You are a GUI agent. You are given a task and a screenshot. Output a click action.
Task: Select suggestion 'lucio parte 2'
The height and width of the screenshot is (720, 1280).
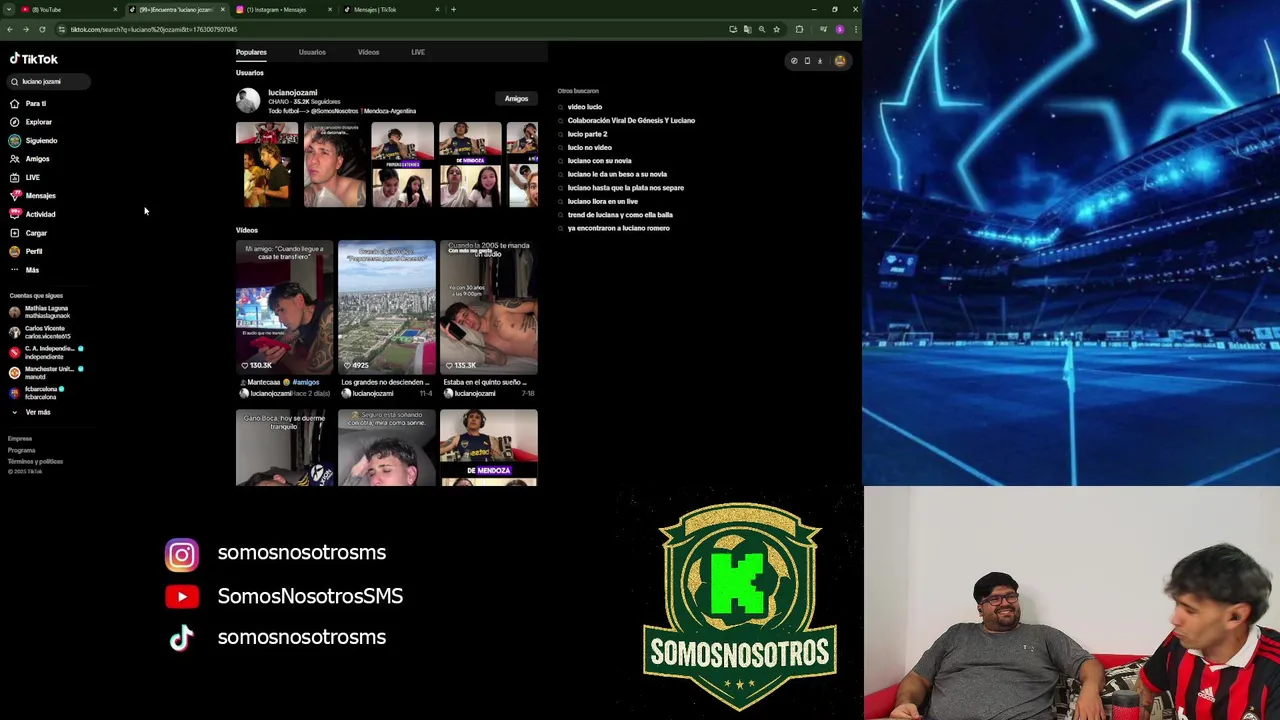coord(587,134)
